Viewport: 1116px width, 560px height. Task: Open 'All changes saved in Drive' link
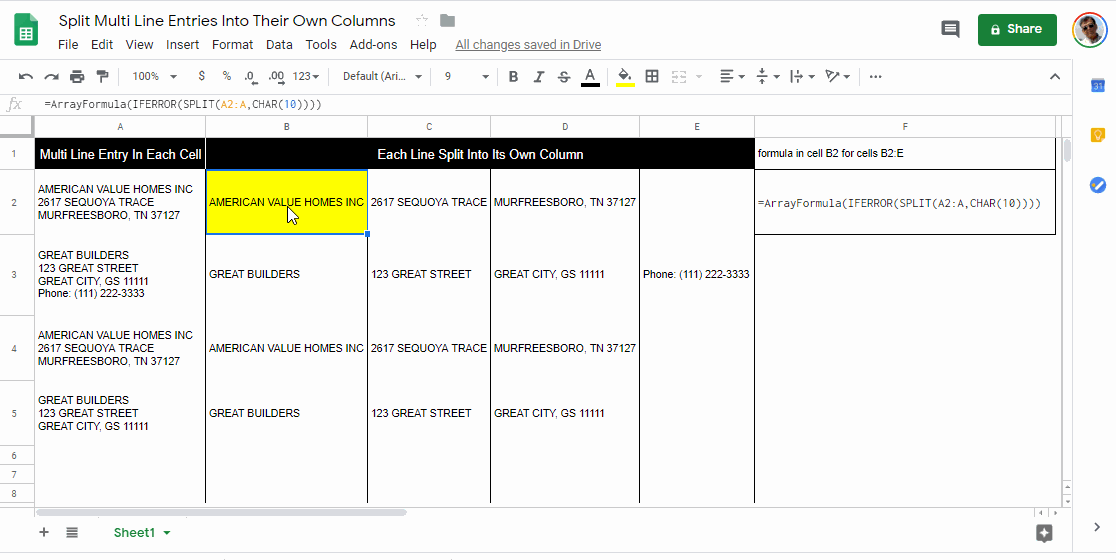[528, 44]
